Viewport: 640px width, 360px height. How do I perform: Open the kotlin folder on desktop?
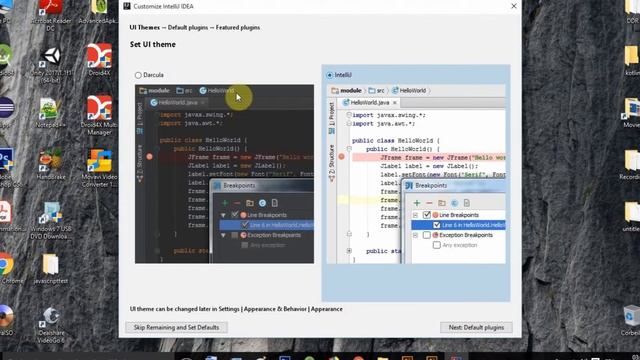coord(632,60)
